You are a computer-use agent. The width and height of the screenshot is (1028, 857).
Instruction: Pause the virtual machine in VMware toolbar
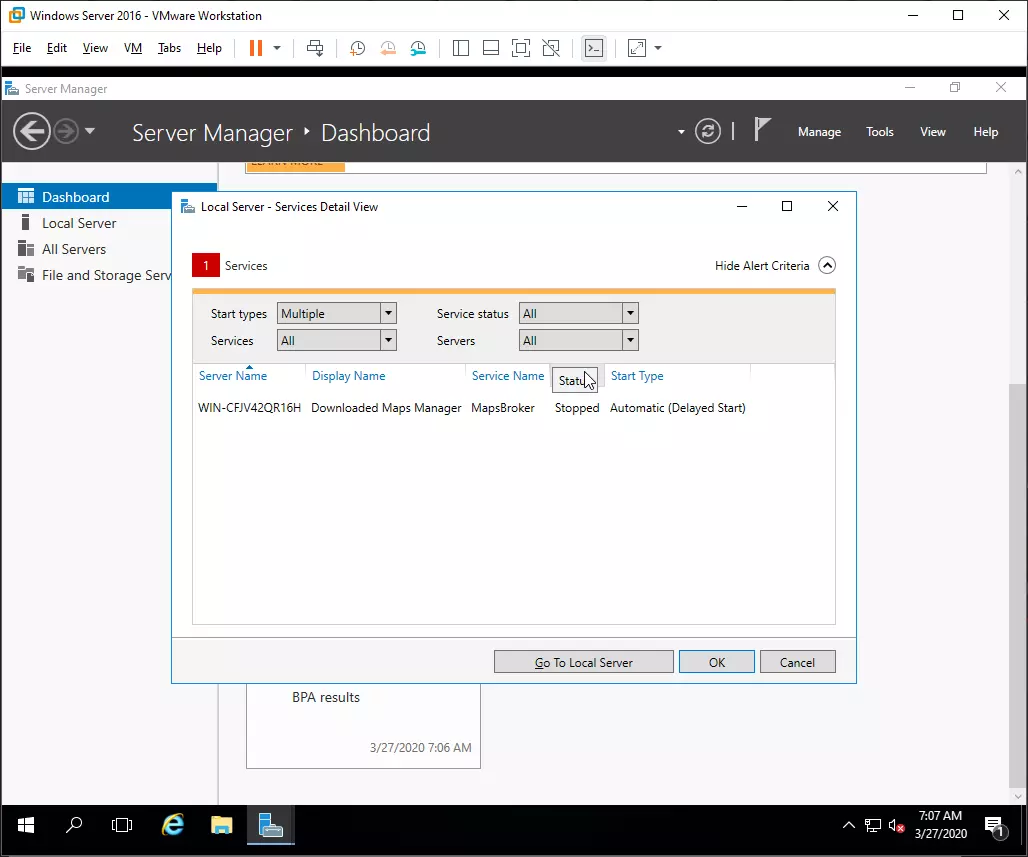(x=256, y=48)
